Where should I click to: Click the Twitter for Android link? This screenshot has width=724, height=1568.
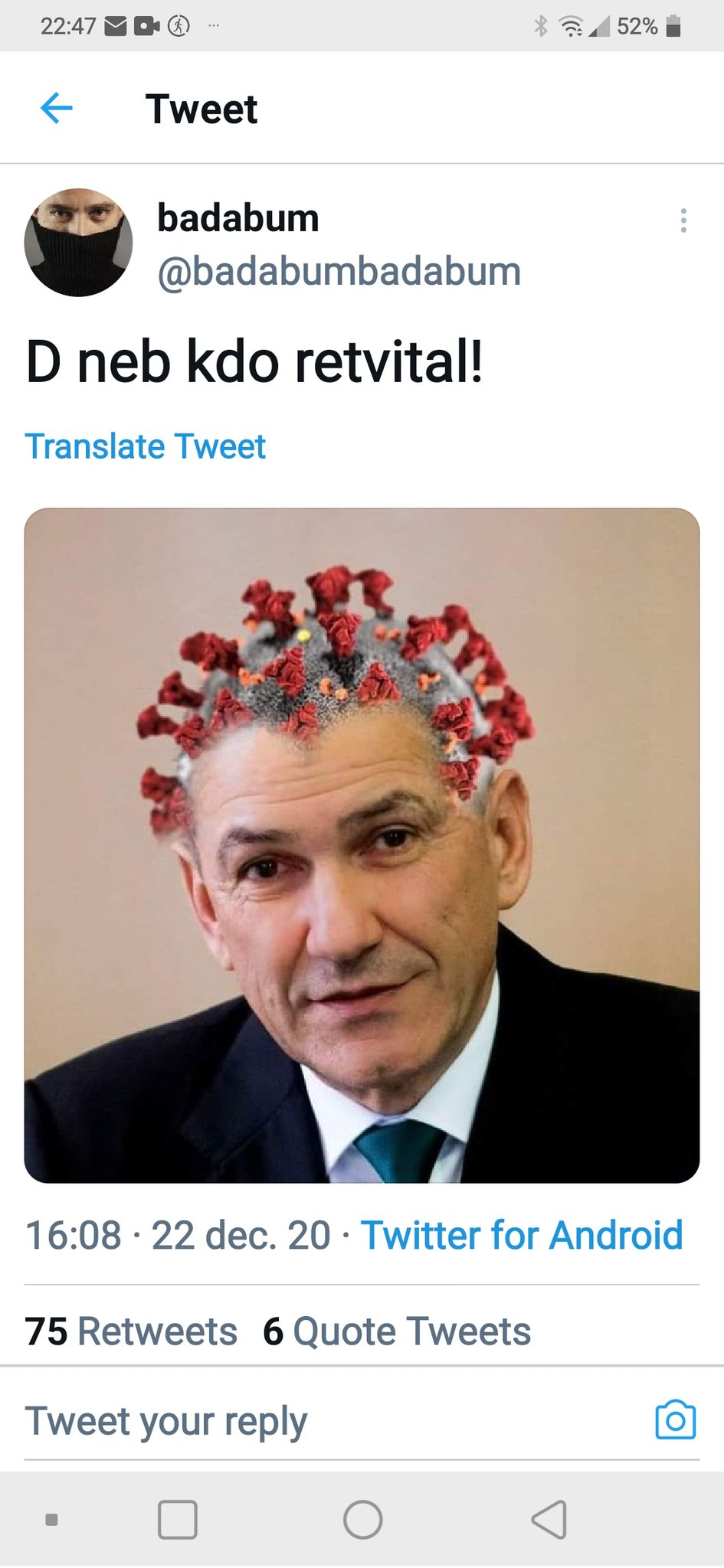pos(522,1235)
